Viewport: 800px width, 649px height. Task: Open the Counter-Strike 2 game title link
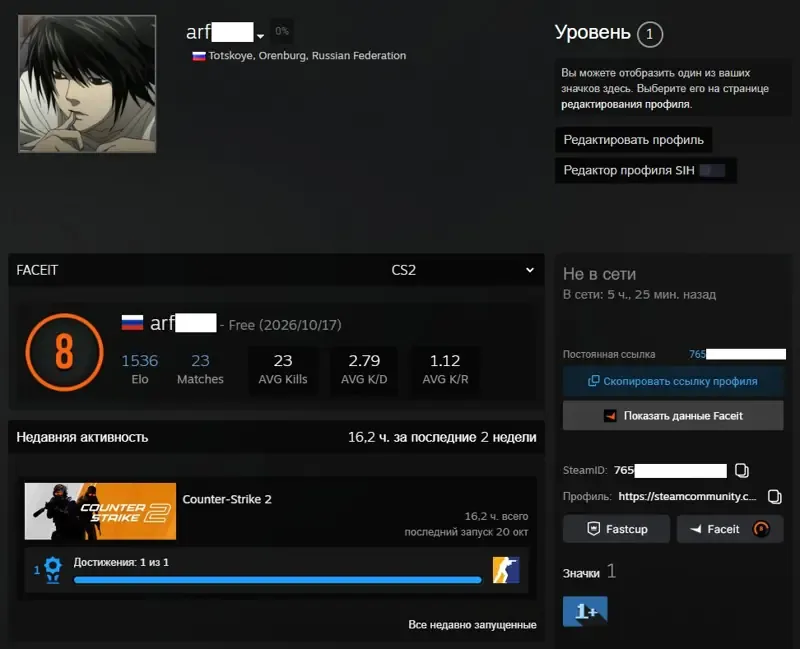coord(227,499)
